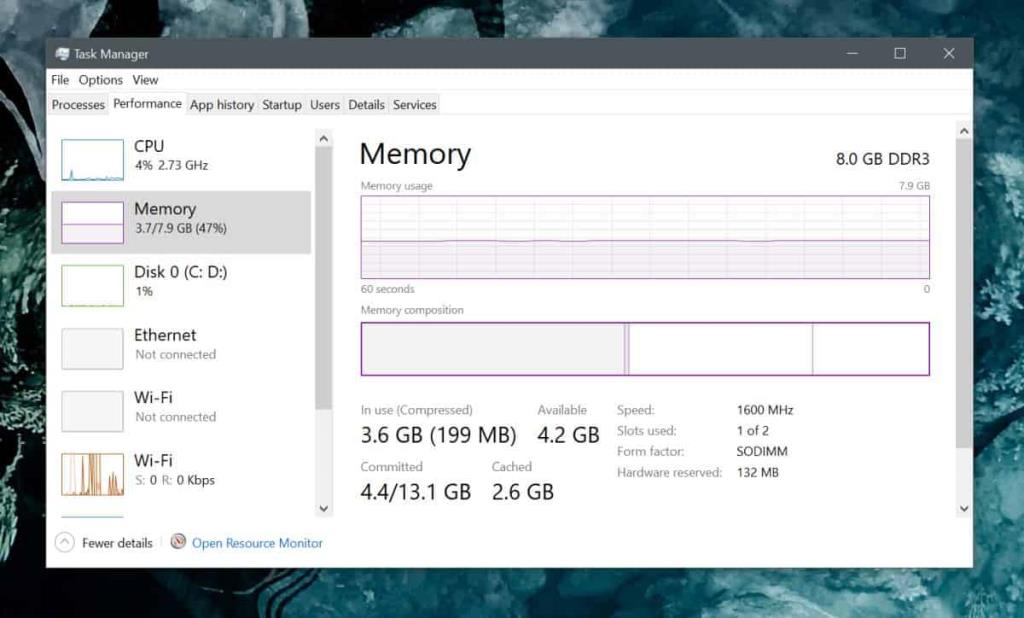This screenshot has width=1024, height=618.
Task: Switch to the Processes tab
Action: tap(77, 104)
